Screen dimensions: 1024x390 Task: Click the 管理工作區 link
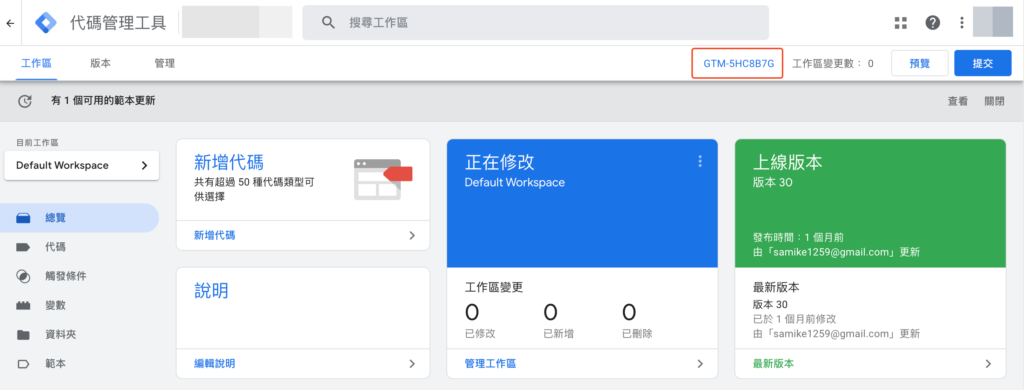click(490, 364)
